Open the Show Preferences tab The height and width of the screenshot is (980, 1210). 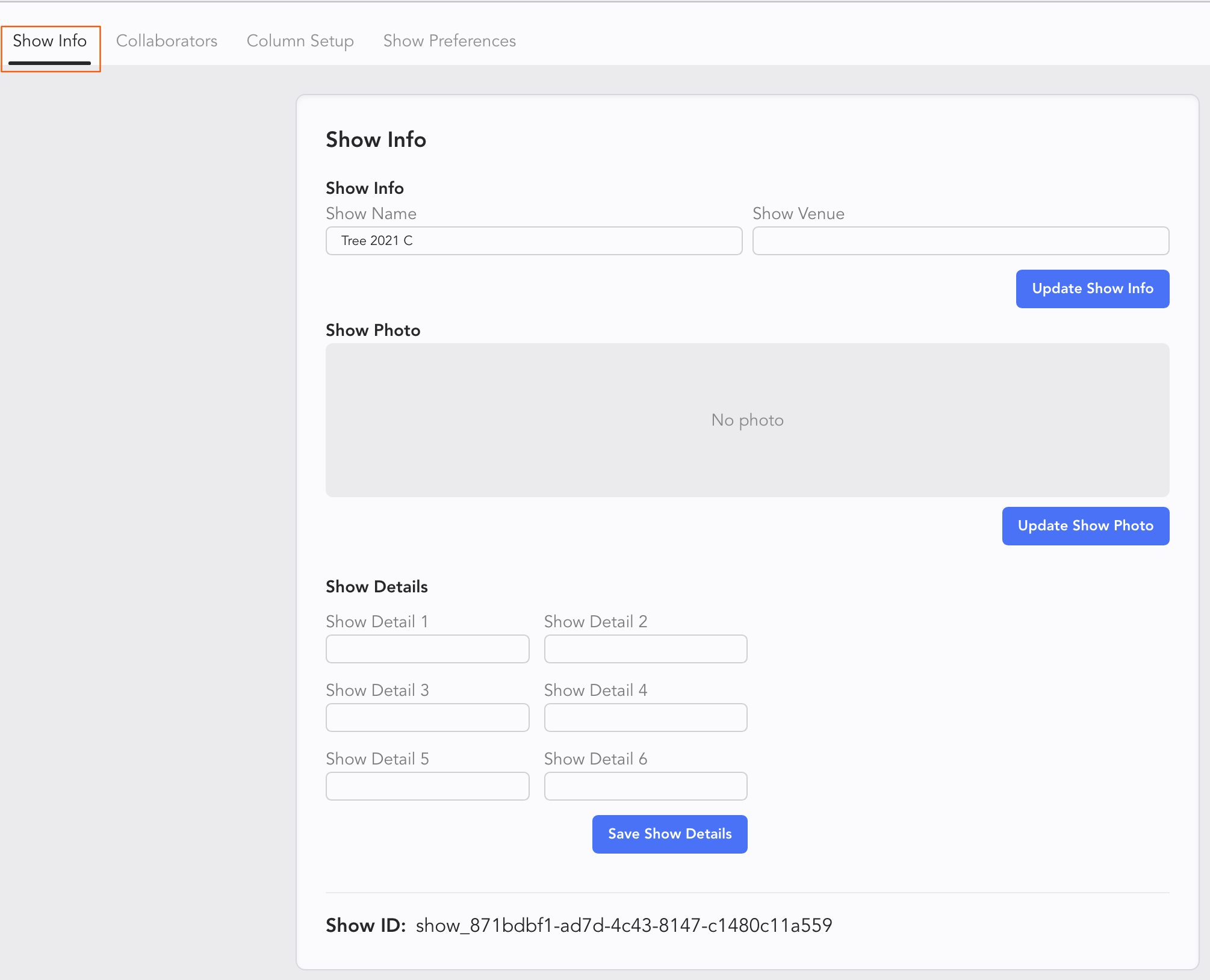(449, 41)
